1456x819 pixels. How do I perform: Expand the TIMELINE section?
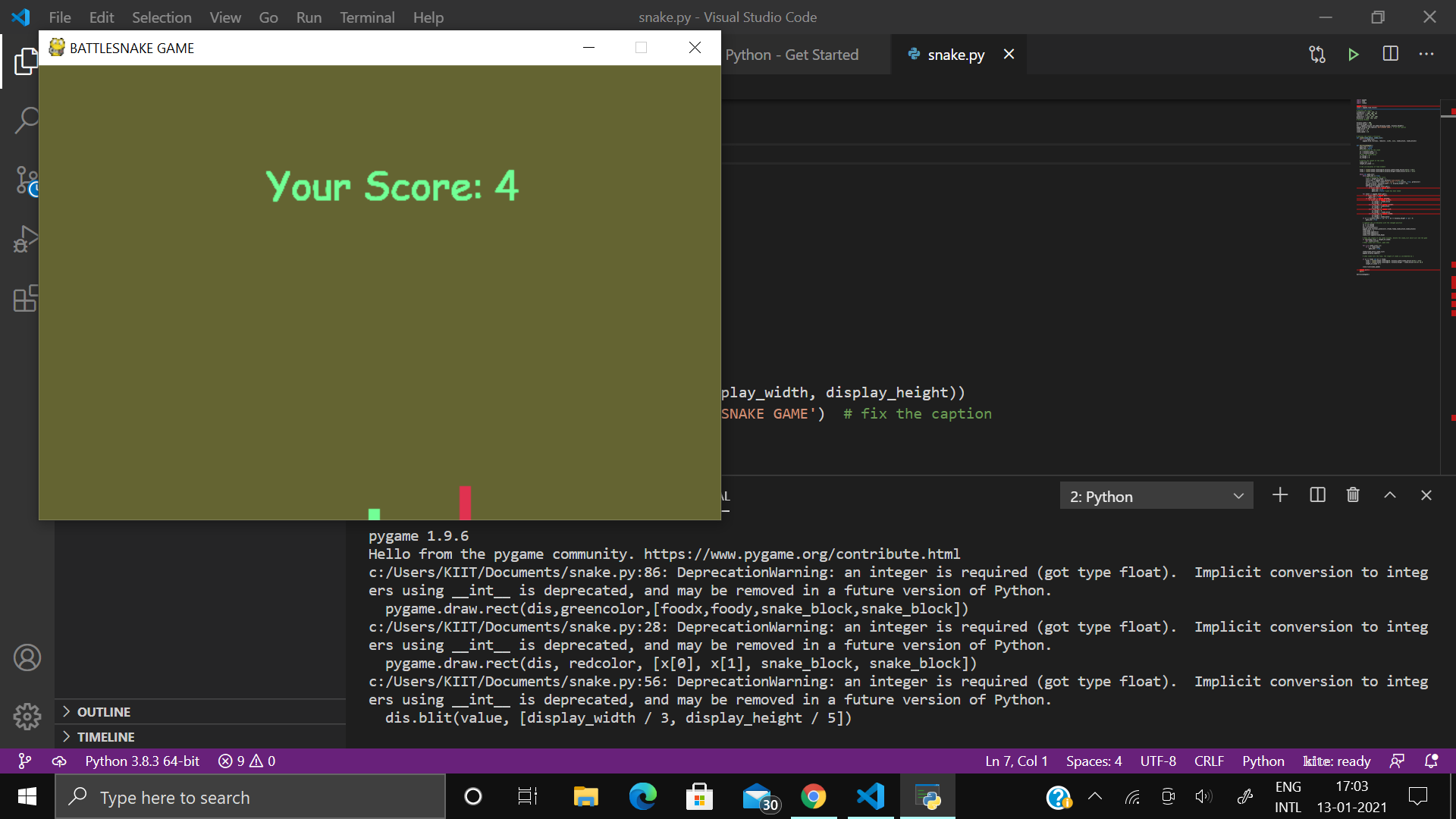click(105, 736)
